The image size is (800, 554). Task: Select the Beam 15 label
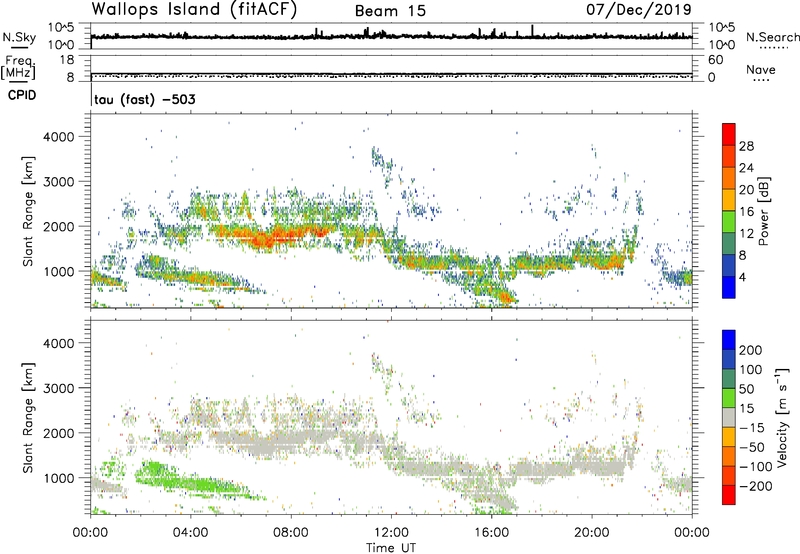point(390,11)
